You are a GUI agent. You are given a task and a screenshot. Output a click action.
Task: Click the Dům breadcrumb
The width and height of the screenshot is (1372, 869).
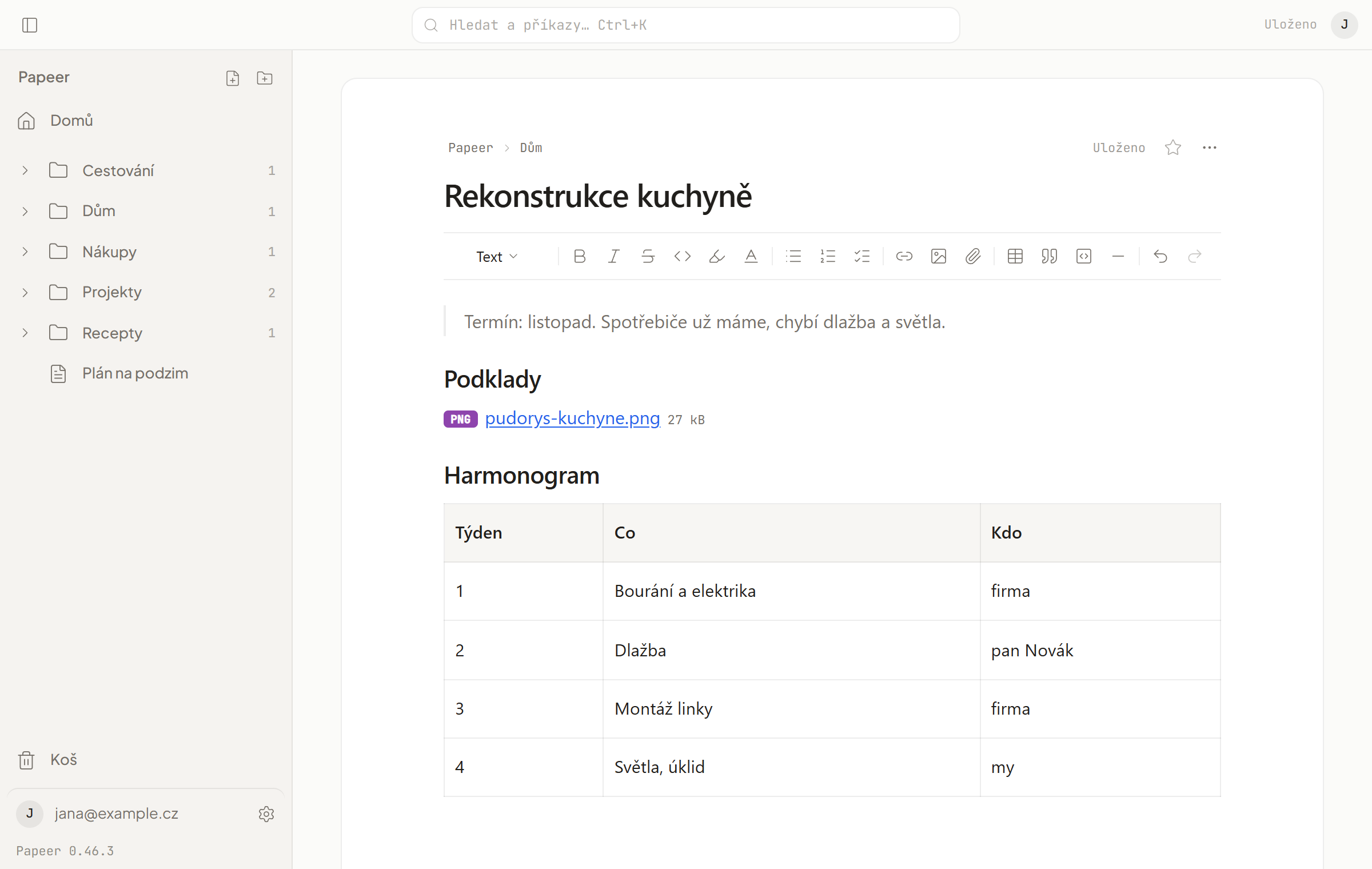pyautogui.click(x=531, y=148)
